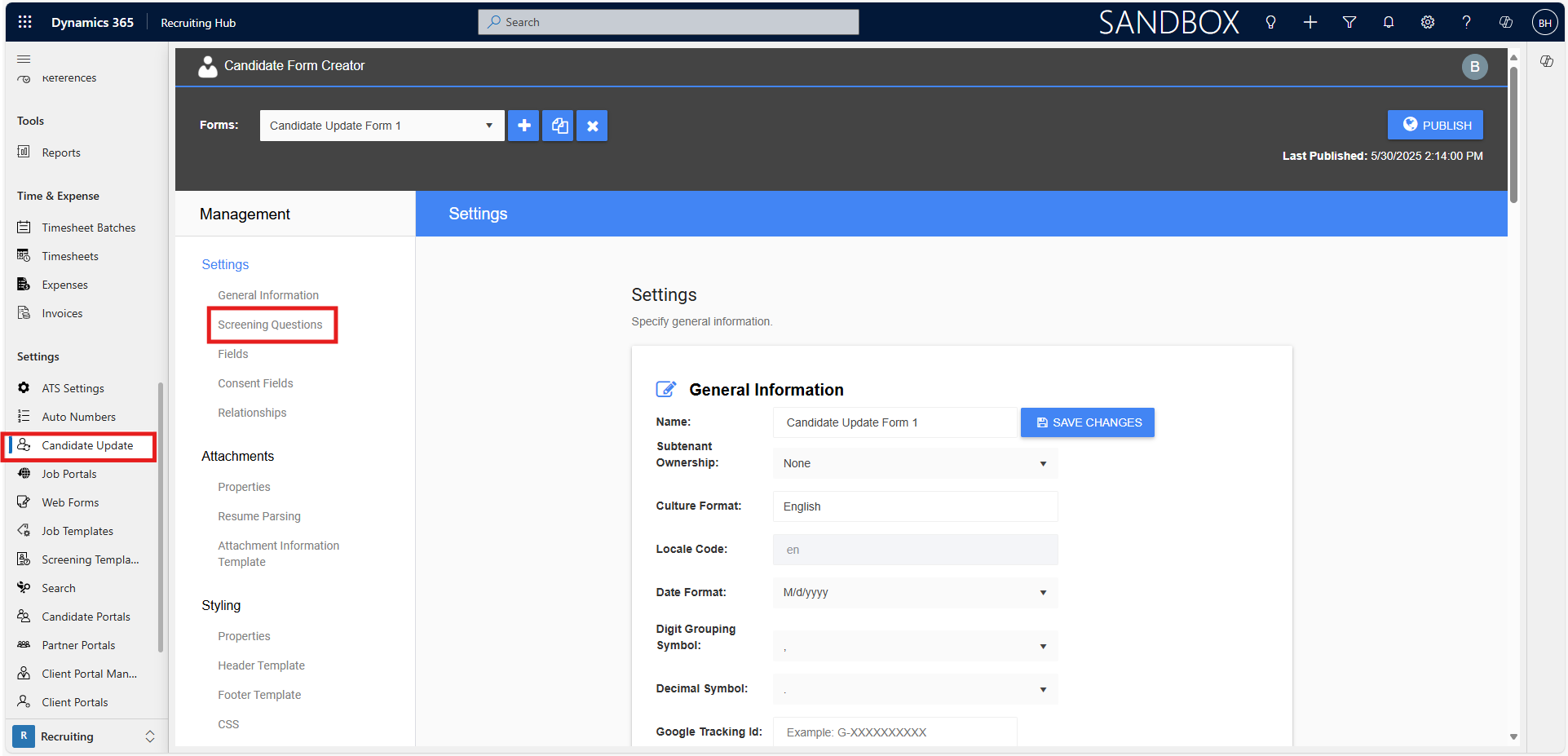Switch area using Recruiting selector

click(85, 736)
